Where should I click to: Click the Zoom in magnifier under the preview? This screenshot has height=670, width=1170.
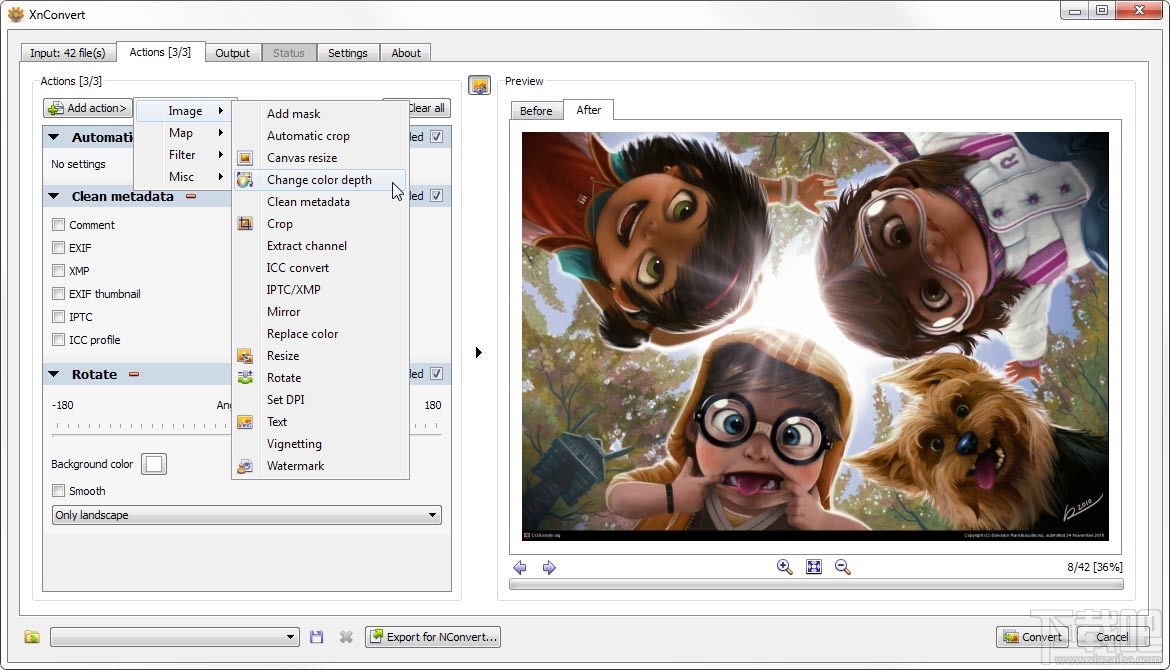(x=784, y=567)
